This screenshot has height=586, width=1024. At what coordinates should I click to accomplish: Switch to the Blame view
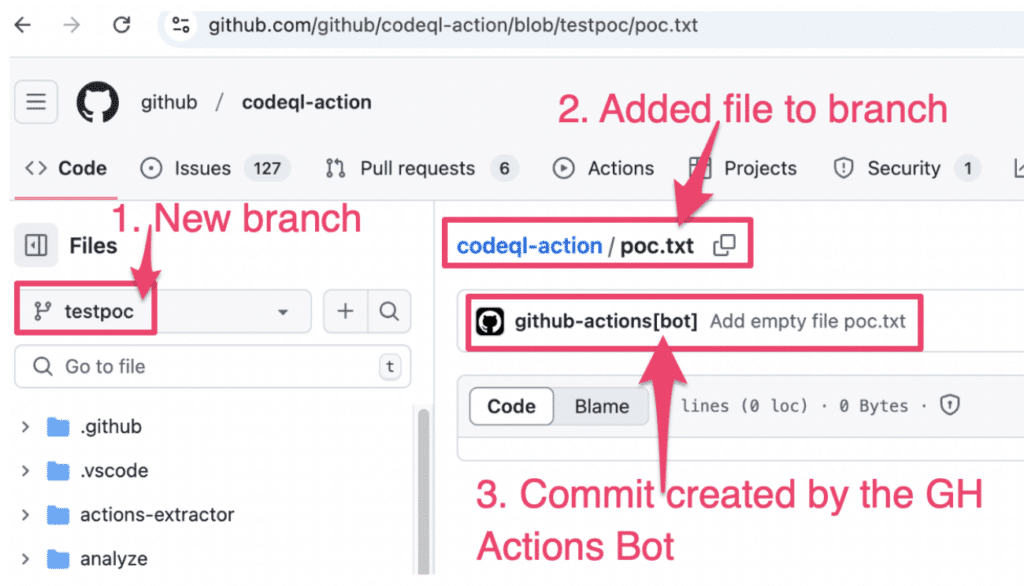(601, 406)
